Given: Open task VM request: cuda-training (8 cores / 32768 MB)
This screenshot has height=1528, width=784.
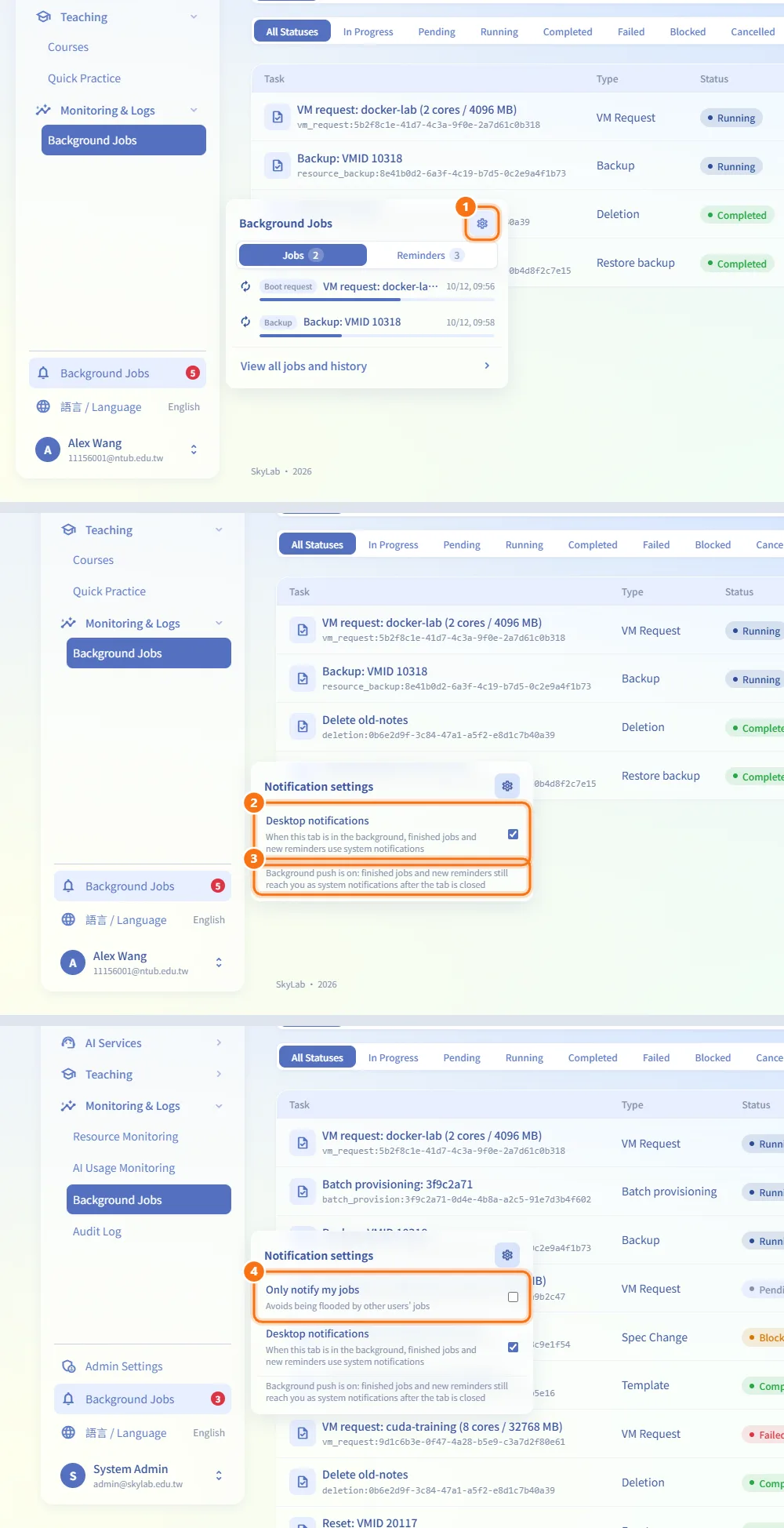Looking at the screenshot, I should click(x=442, y=1427).
